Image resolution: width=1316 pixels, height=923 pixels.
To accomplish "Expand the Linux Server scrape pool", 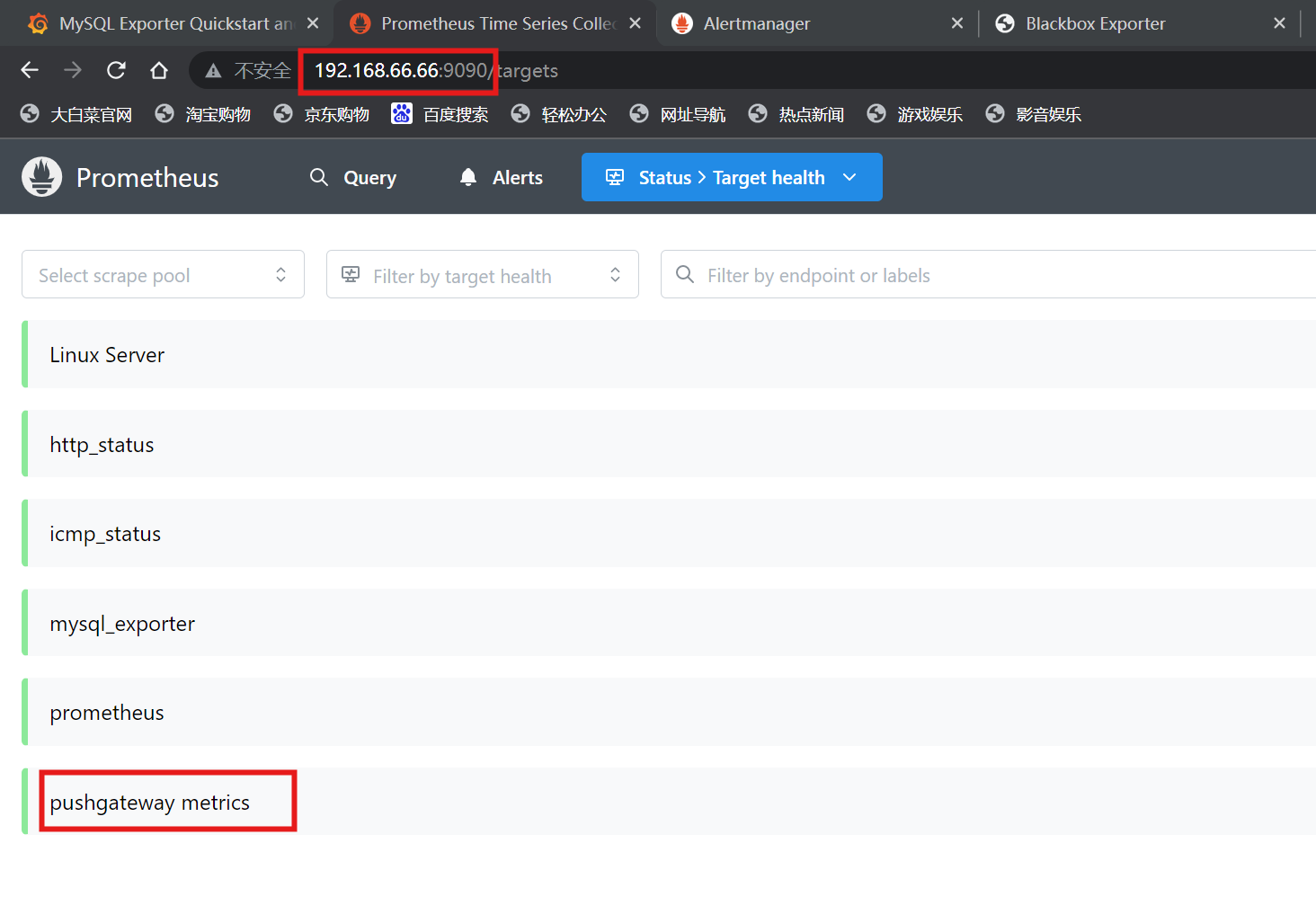I will click(669, 354).
